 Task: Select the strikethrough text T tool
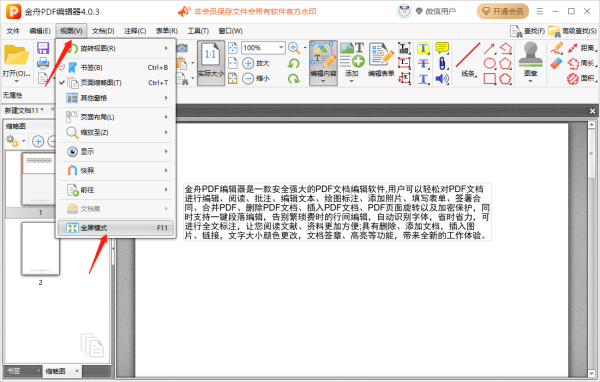click(423, 64)
